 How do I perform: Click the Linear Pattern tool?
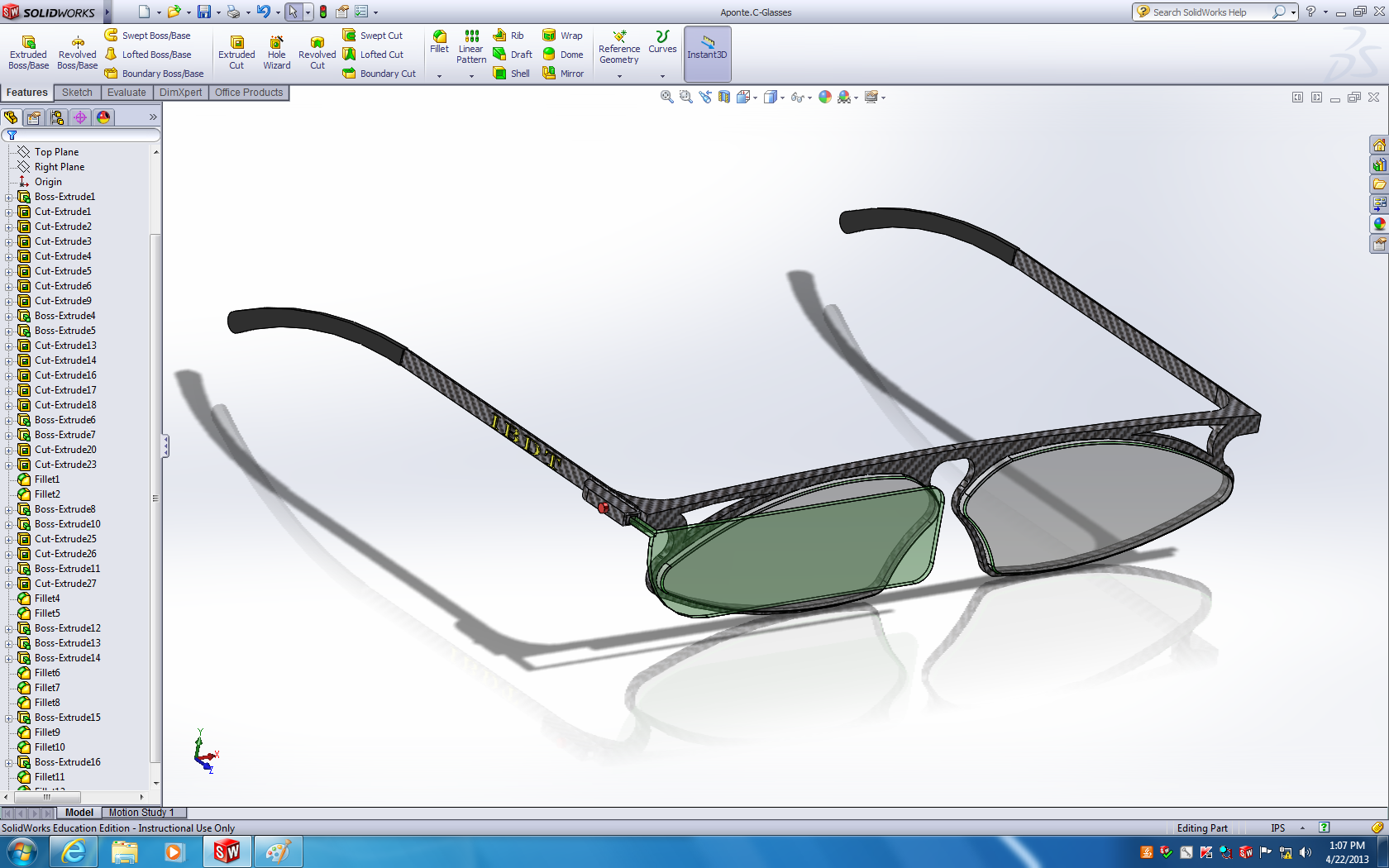point(471,47)
